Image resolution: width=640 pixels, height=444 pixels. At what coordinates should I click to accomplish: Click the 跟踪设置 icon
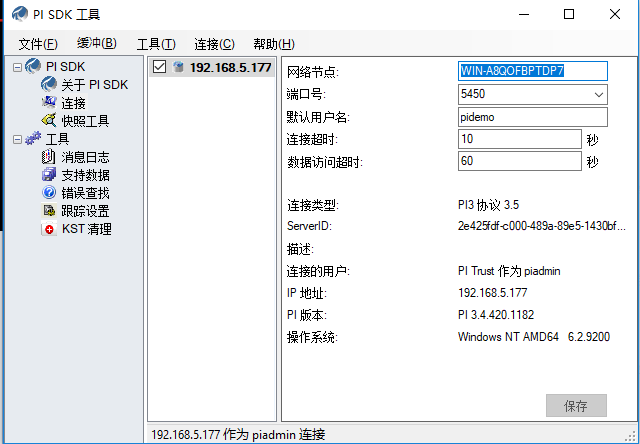click(x=49, y=211)
